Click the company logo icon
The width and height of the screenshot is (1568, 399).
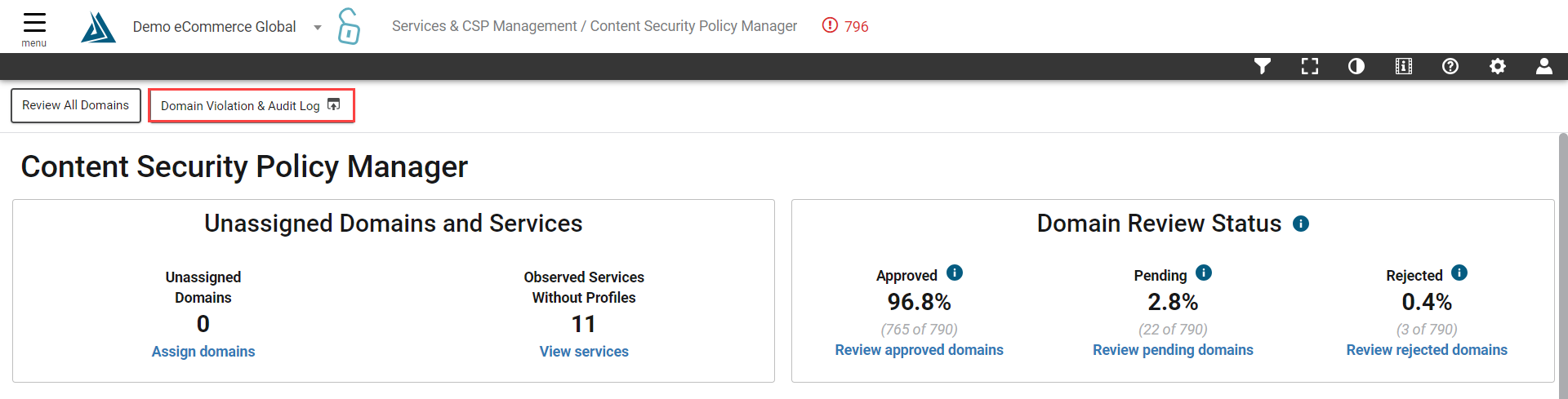click(x=98, y=27)
